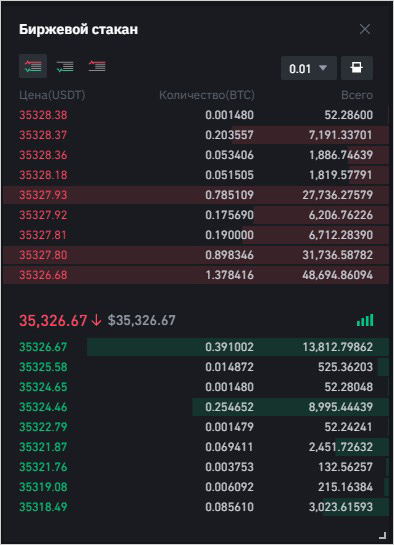Select buy price 35318.49
Screen dimensions: 394x545
tap(43, 507)
